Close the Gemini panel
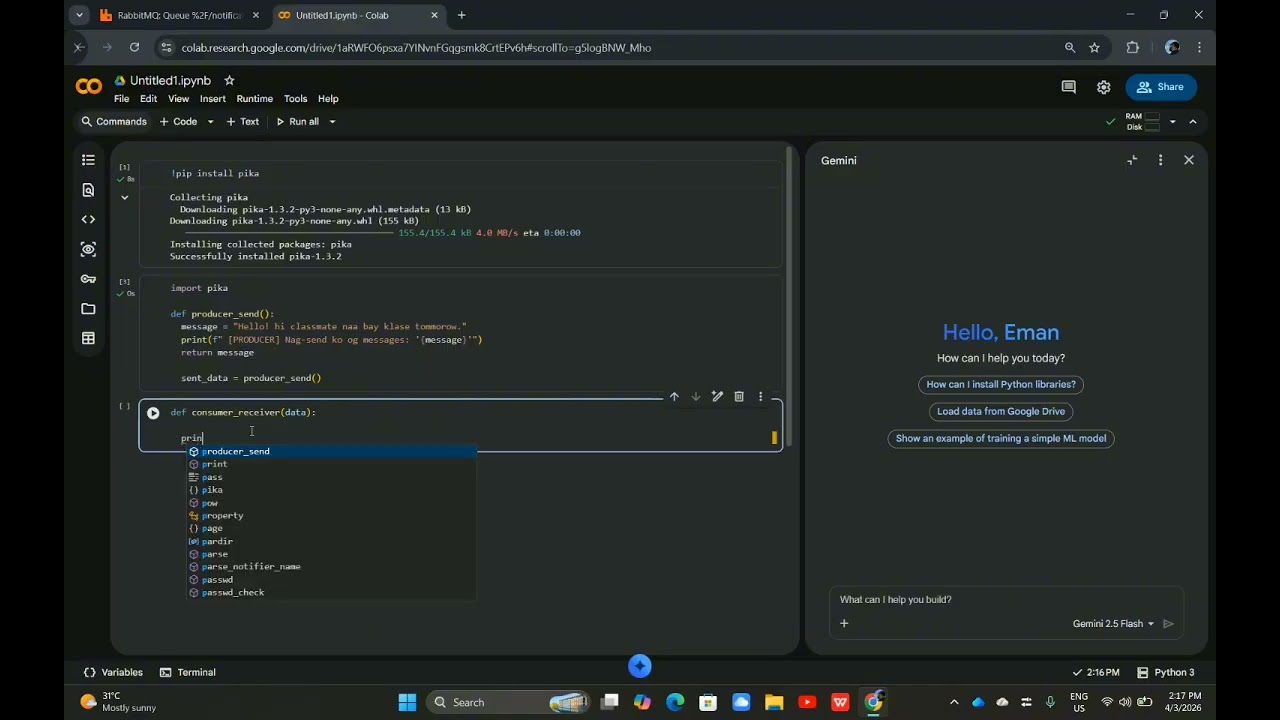Viewport: 1280px width, 720px height. [1189, 160]
